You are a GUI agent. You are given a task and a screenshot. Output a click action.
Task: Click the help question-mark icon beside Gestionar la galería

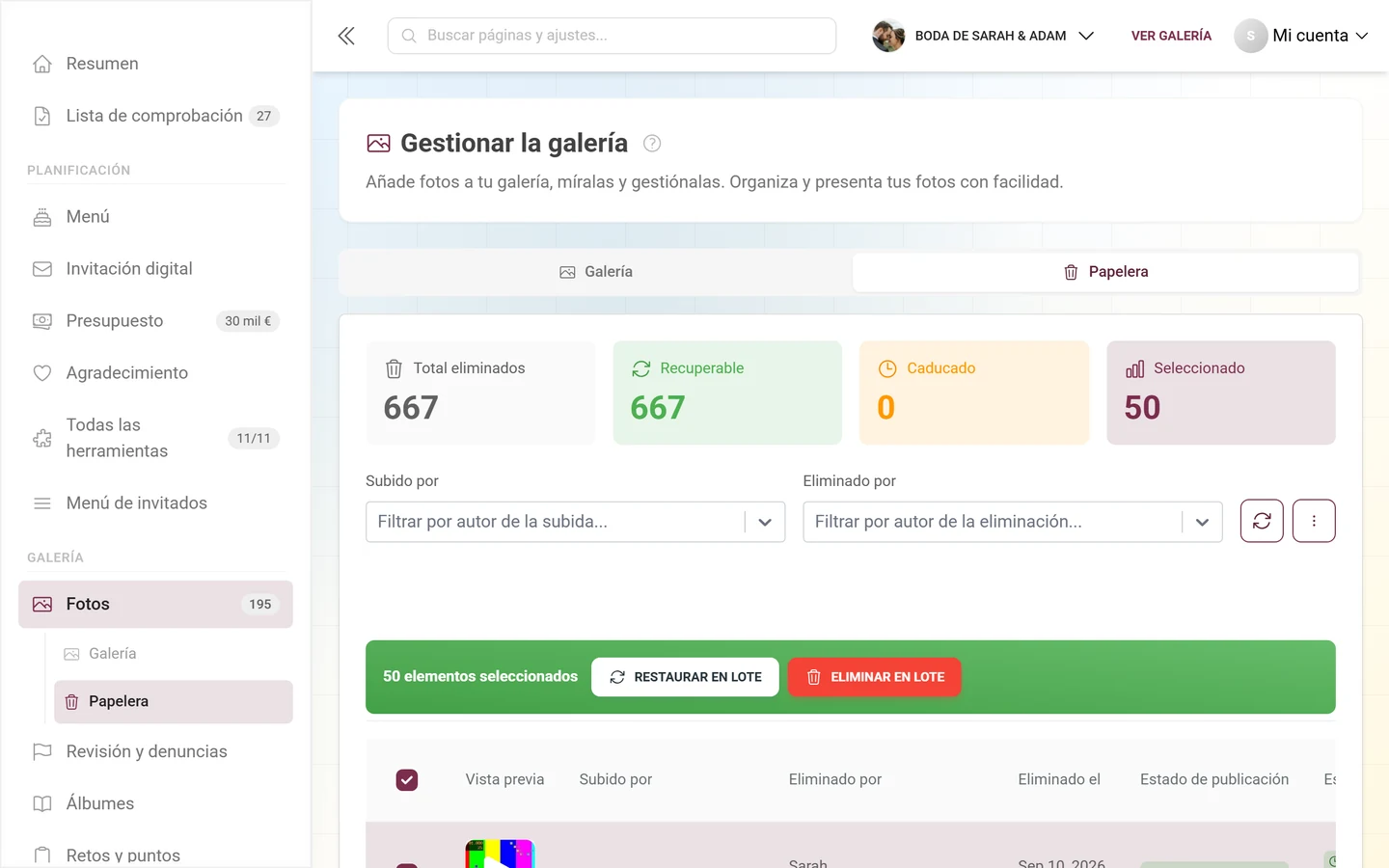click(652, 143)
